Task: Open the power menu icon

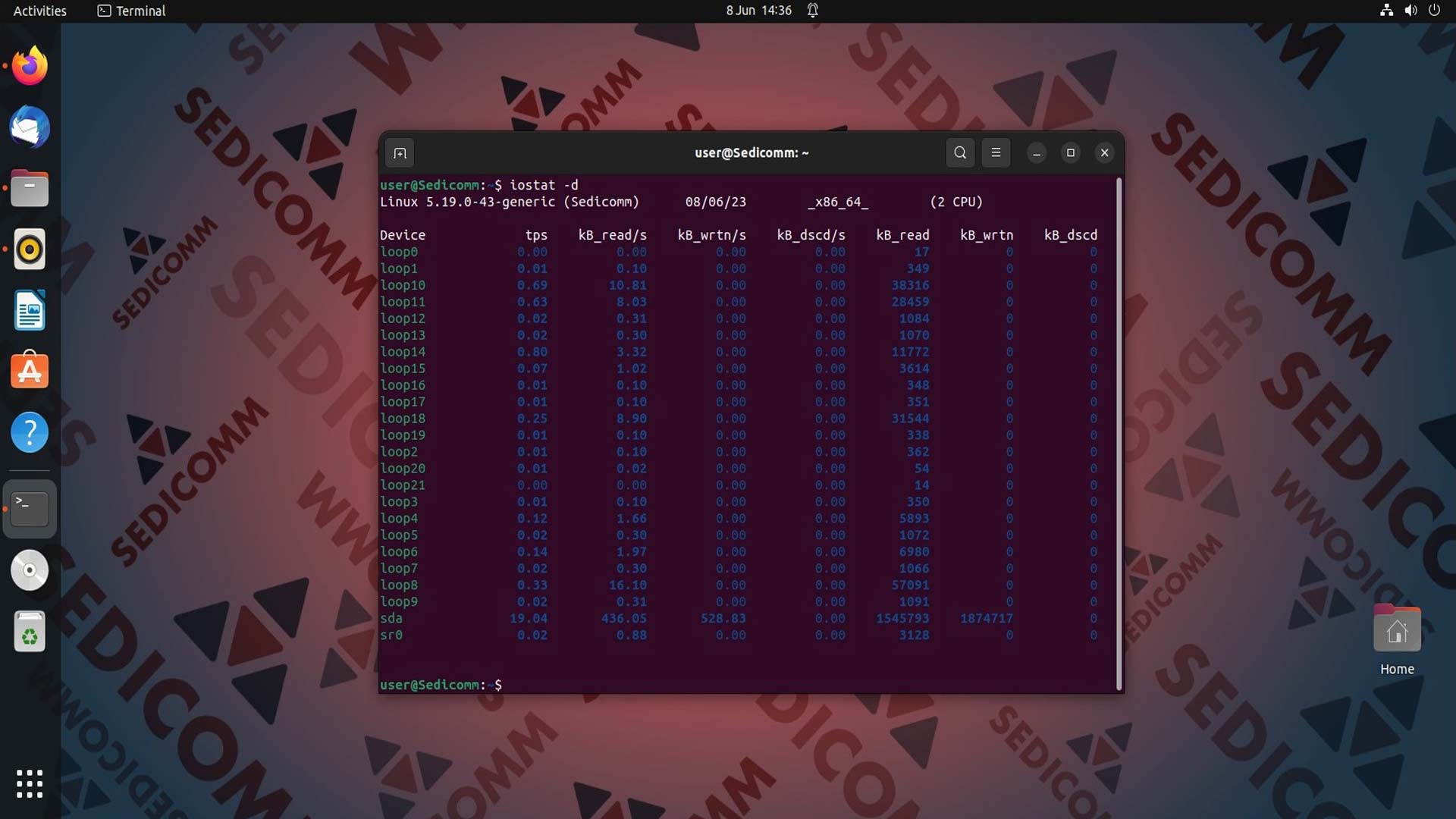Action: pos(1434,11)
